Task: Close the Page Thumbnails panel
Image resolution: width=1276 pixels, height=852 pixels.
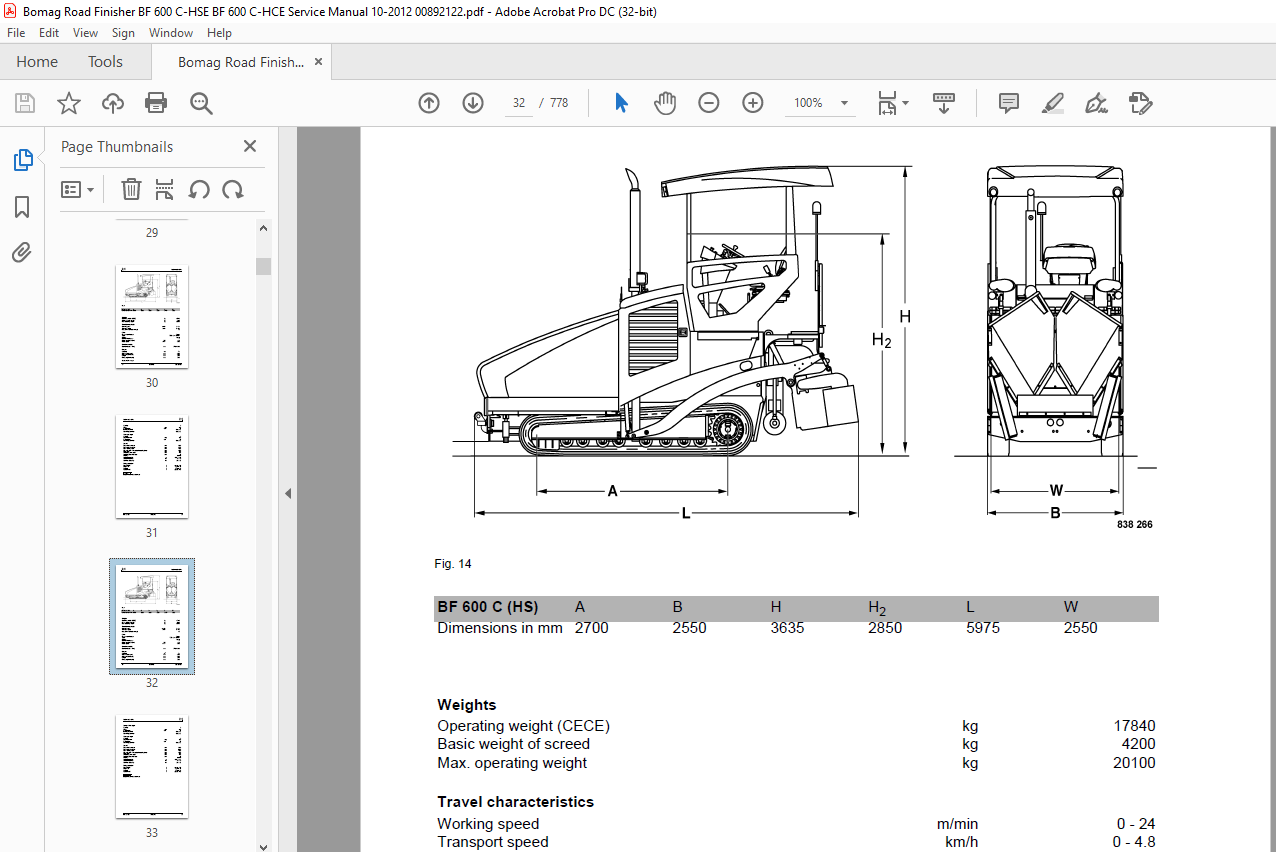Action: (250, 146)
